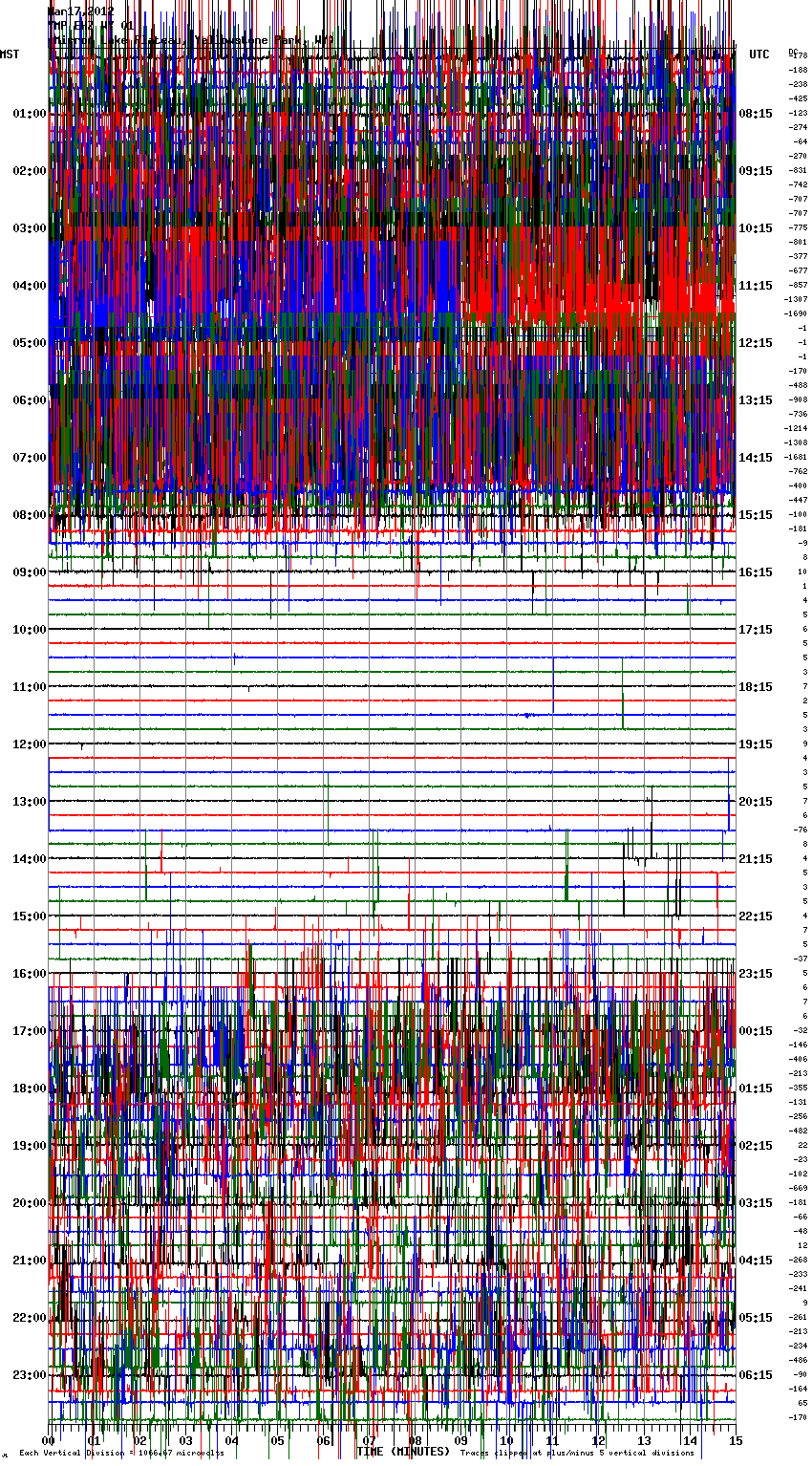Click the 05:15 UTC time label
812x1466 pixels.
[x=756, y=1318]
